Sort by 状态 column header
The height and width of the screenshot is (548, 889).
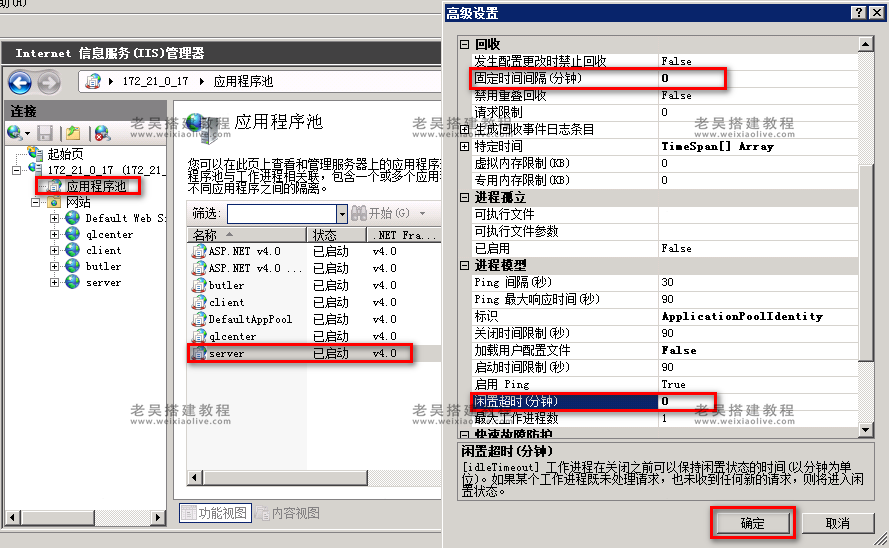point(337,235)
